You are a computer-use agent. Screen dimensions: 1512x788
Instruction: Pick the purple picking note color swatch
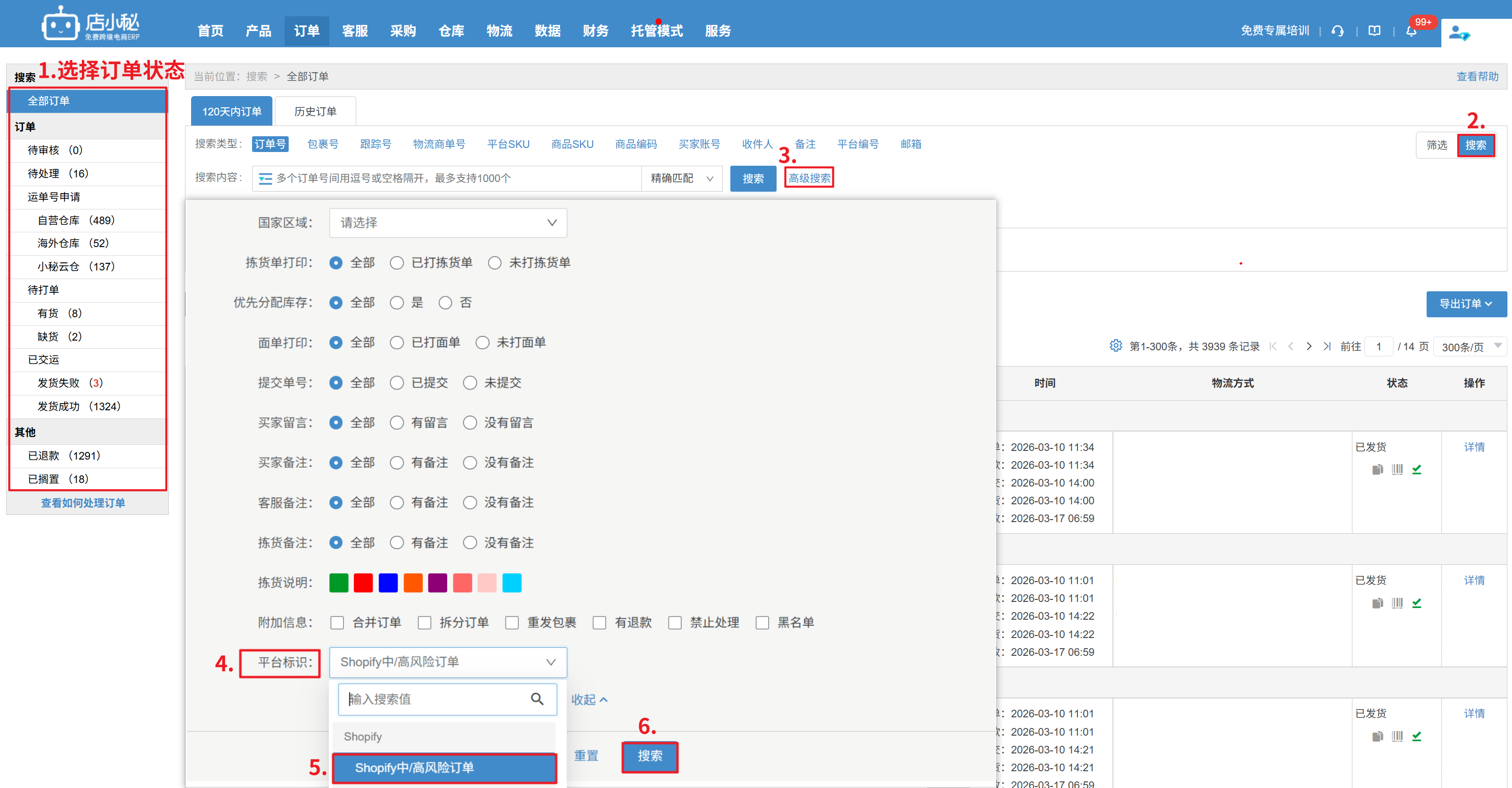pos(437,583)
